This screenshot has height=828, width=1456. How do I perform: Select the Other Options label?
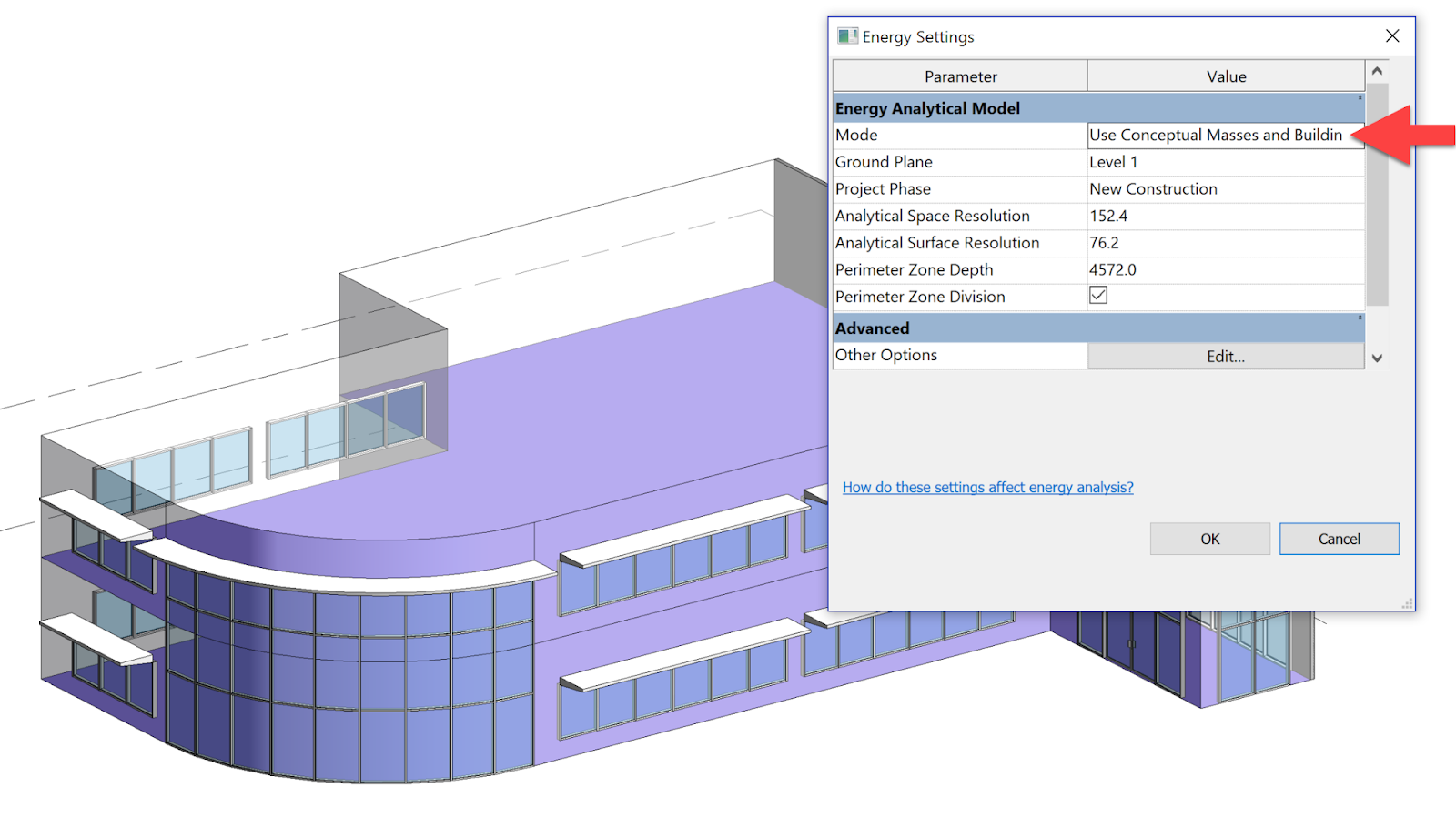[886, 356]
